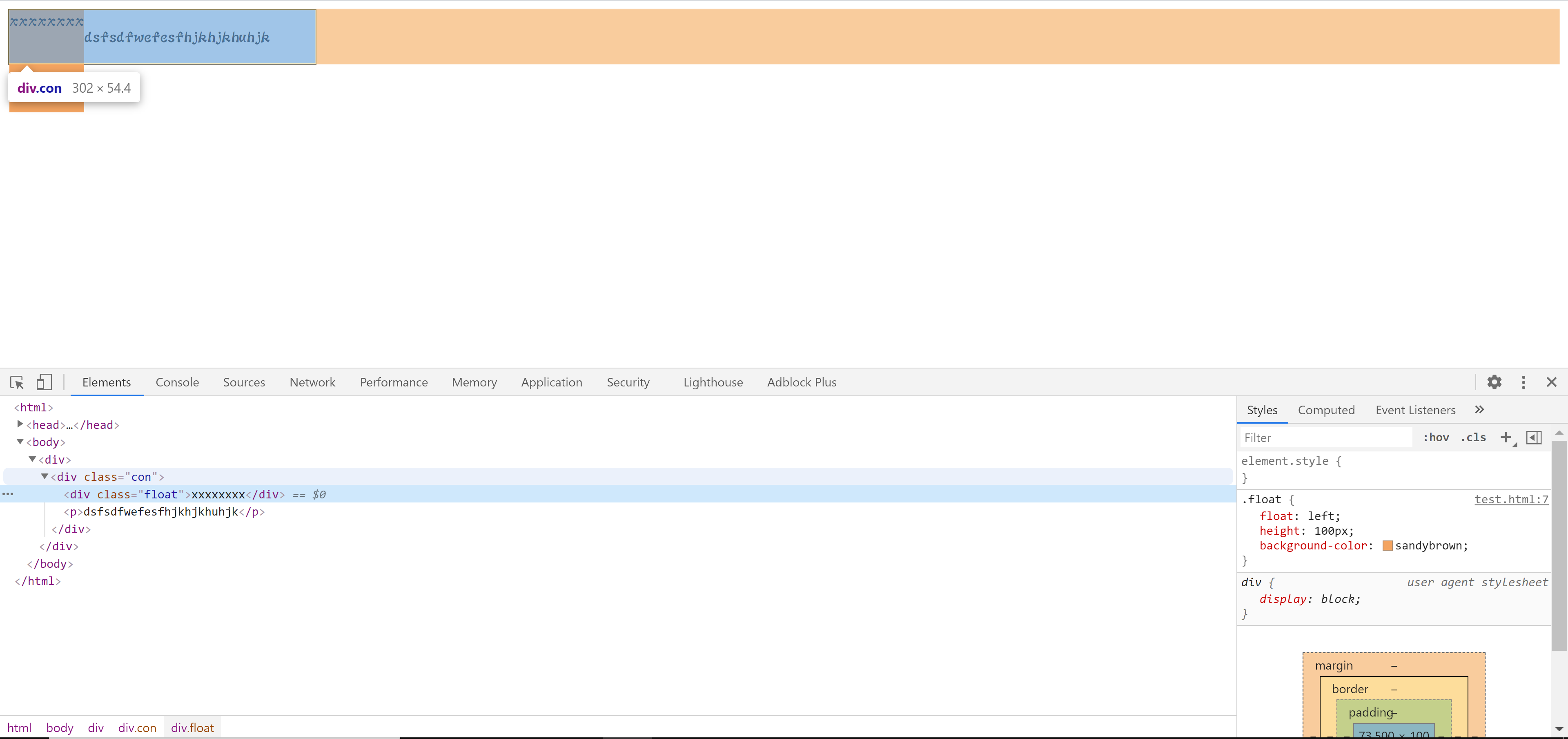Show more style pane tabs chevron
Screen dimensions: 1568x739
tap(1479, 410)
